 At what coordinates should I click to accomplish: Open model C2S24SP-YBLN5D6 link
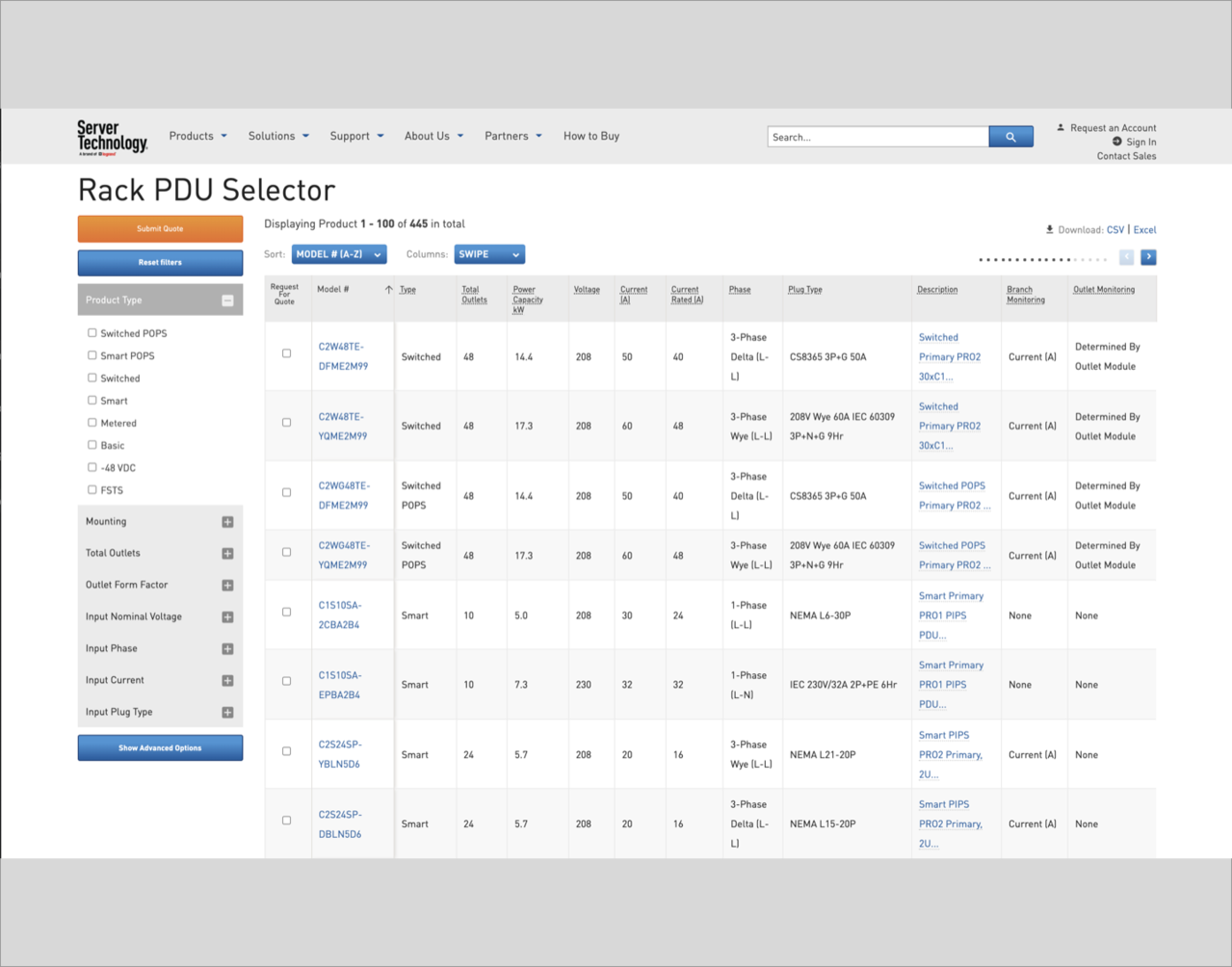pos(340,754)
